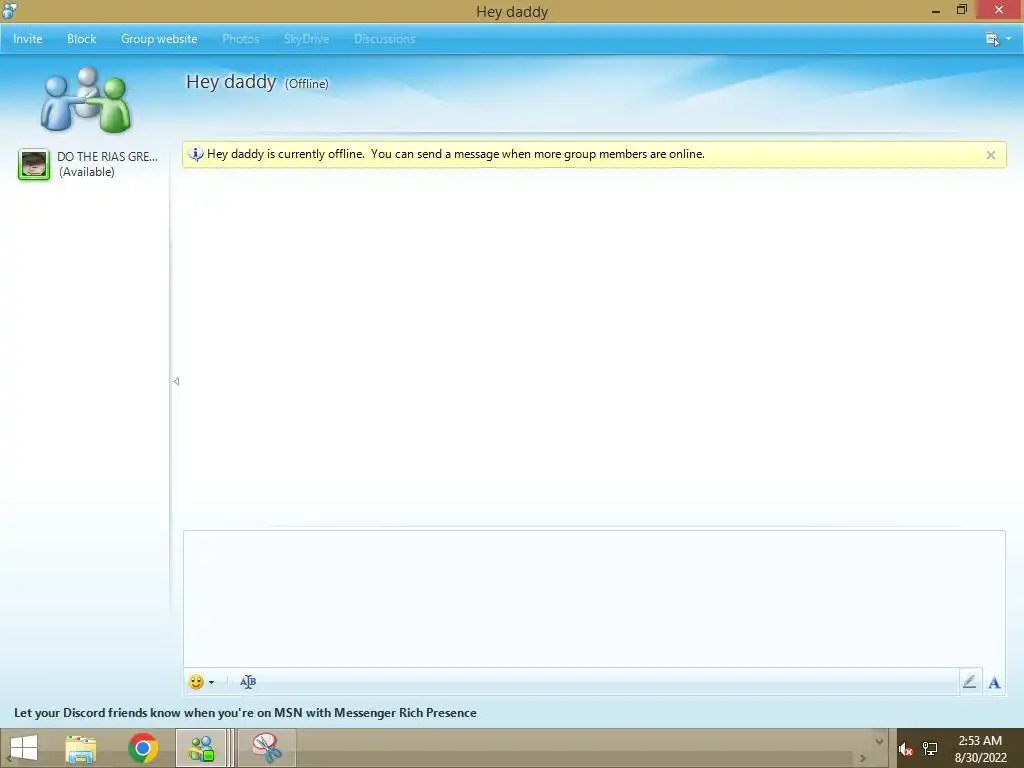The height and width of the screenshot is (768, 1024).
Task: Open the emoticon picker smiley icon
Action: (x=196, y=682)
